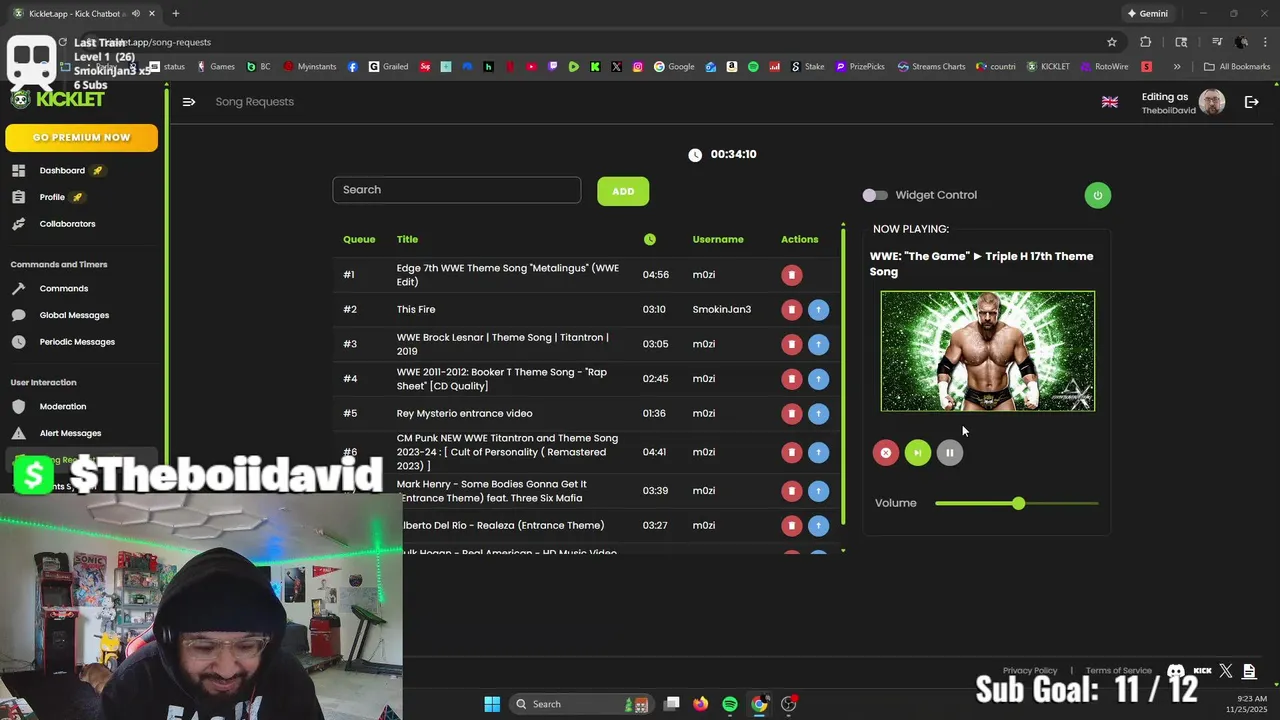Open the RotoWire bookmark
1280x720 pixels.
click(1104, 67)
